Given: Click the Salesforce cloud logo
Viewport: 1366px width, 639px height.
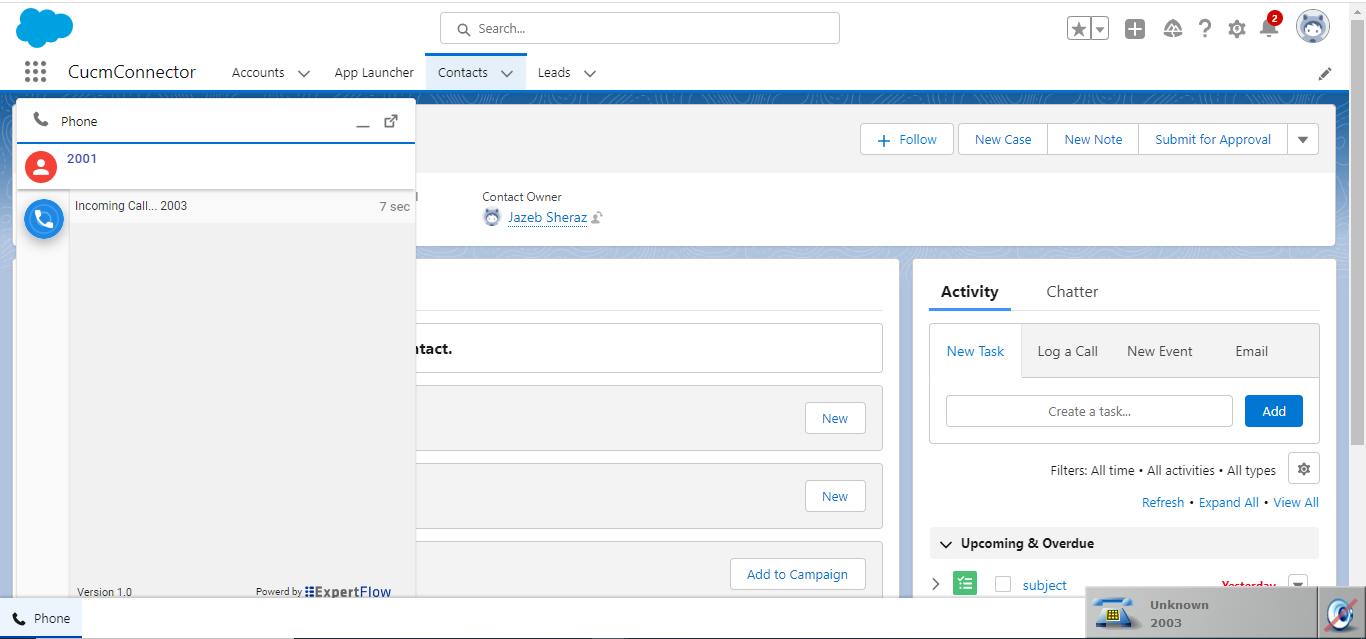Looking at the screenshot, I should tap(45, 27).
